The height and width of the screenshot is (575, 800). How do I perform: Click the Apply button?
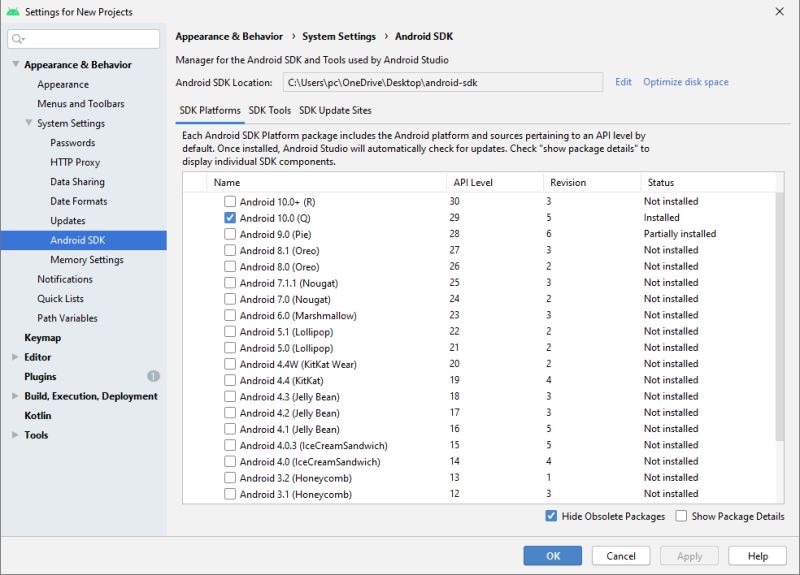689,556
